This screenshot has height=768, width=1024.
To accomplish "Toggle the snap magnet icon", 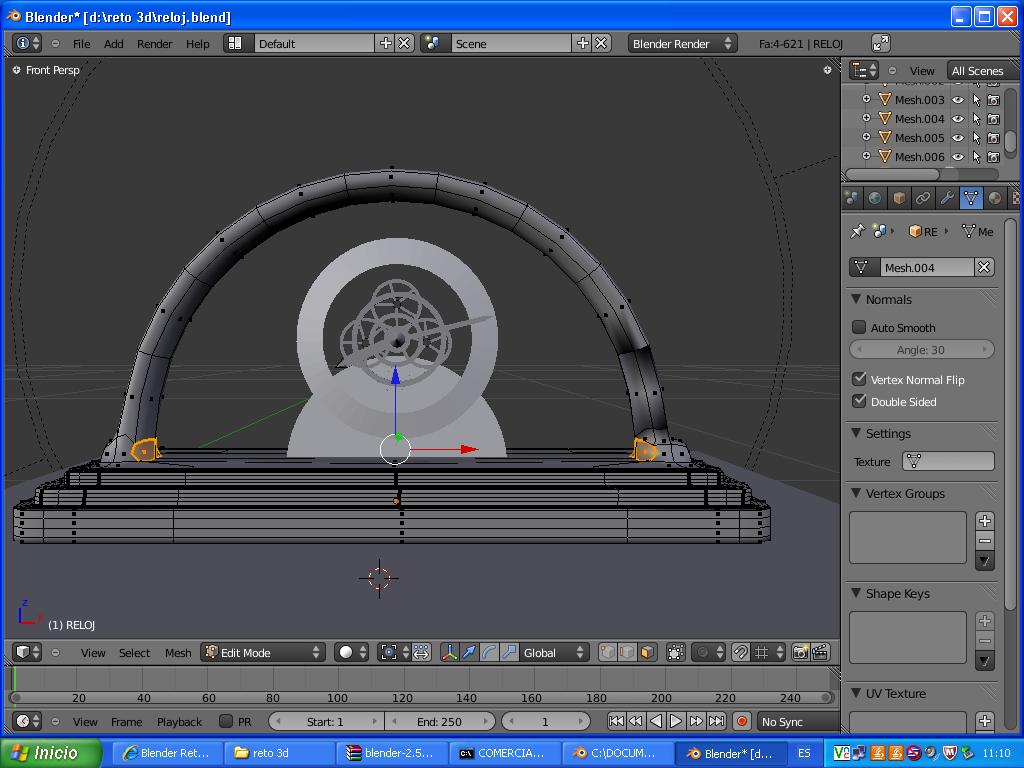I will click(x=741, y=652).
